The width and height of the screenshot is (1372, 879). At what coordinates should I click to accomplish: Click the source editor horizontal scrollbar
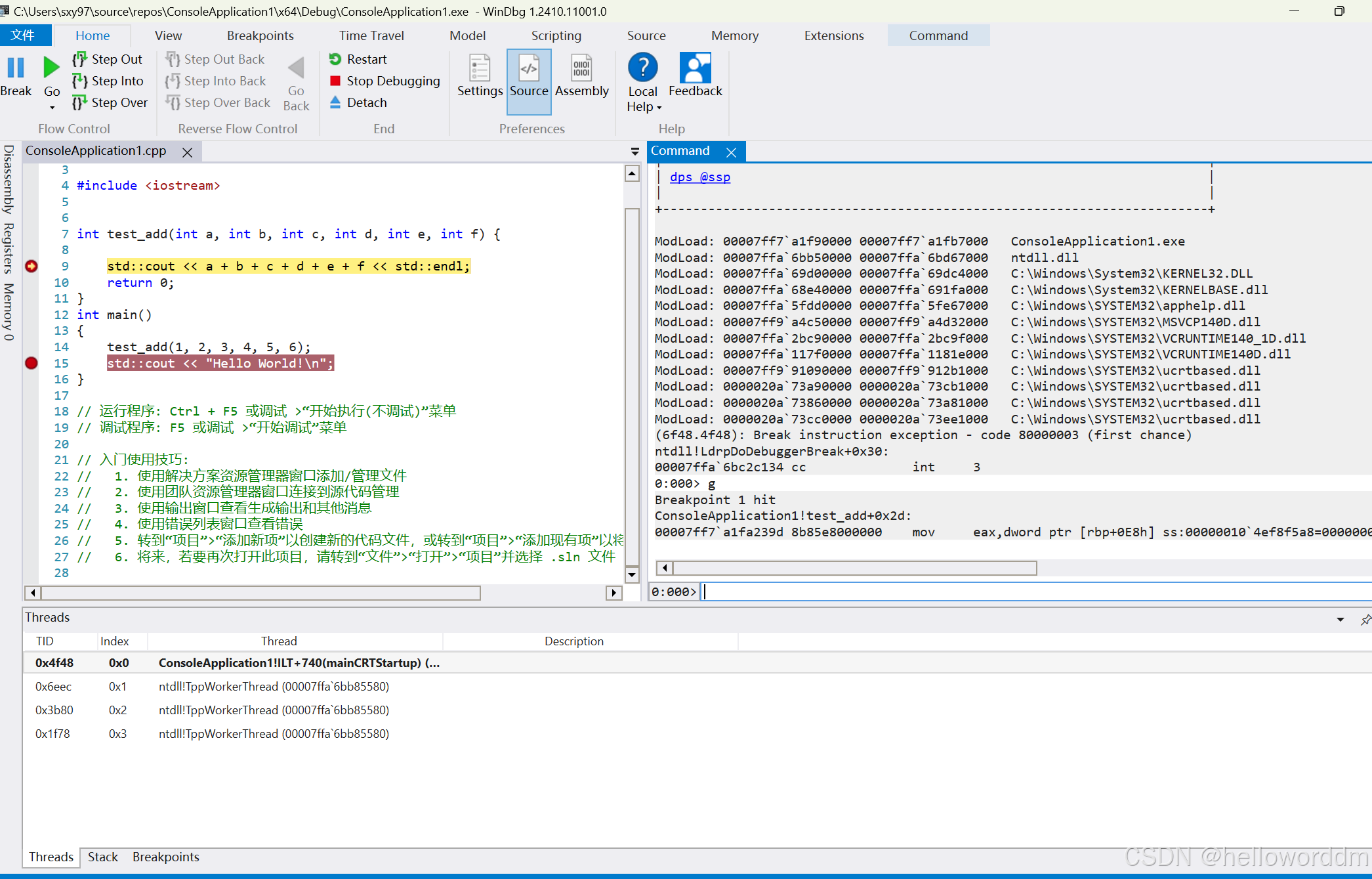[x=260, y=593]
